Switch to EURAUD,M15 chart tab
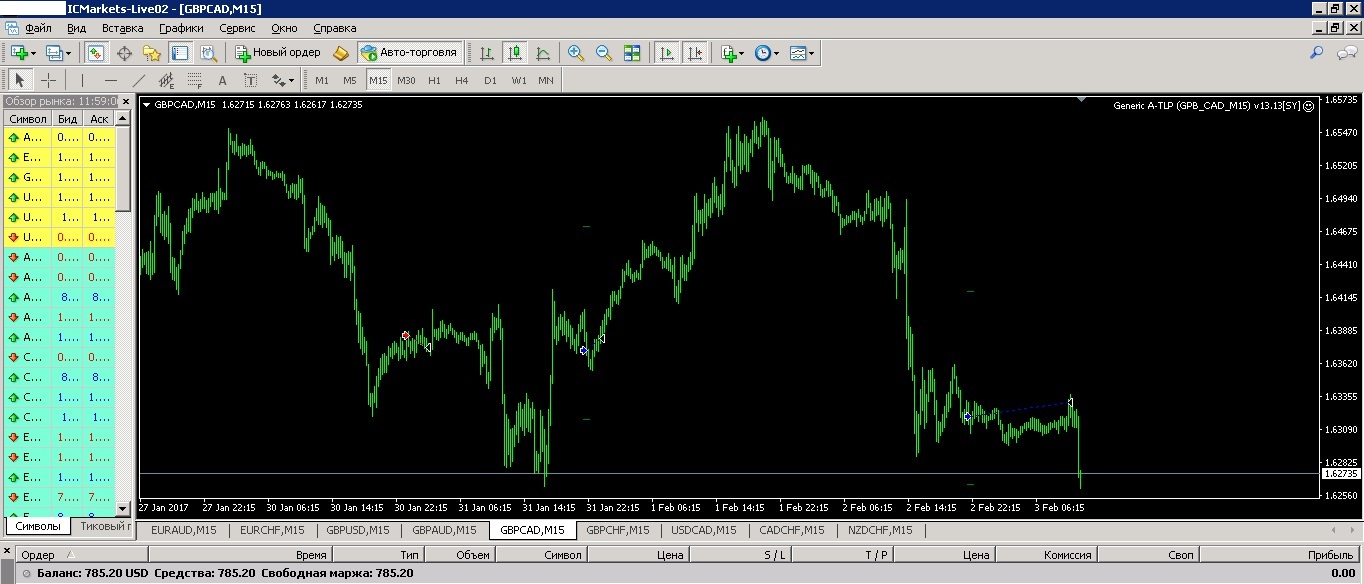This screenshot has height=584, width=1364. point(184,530)
